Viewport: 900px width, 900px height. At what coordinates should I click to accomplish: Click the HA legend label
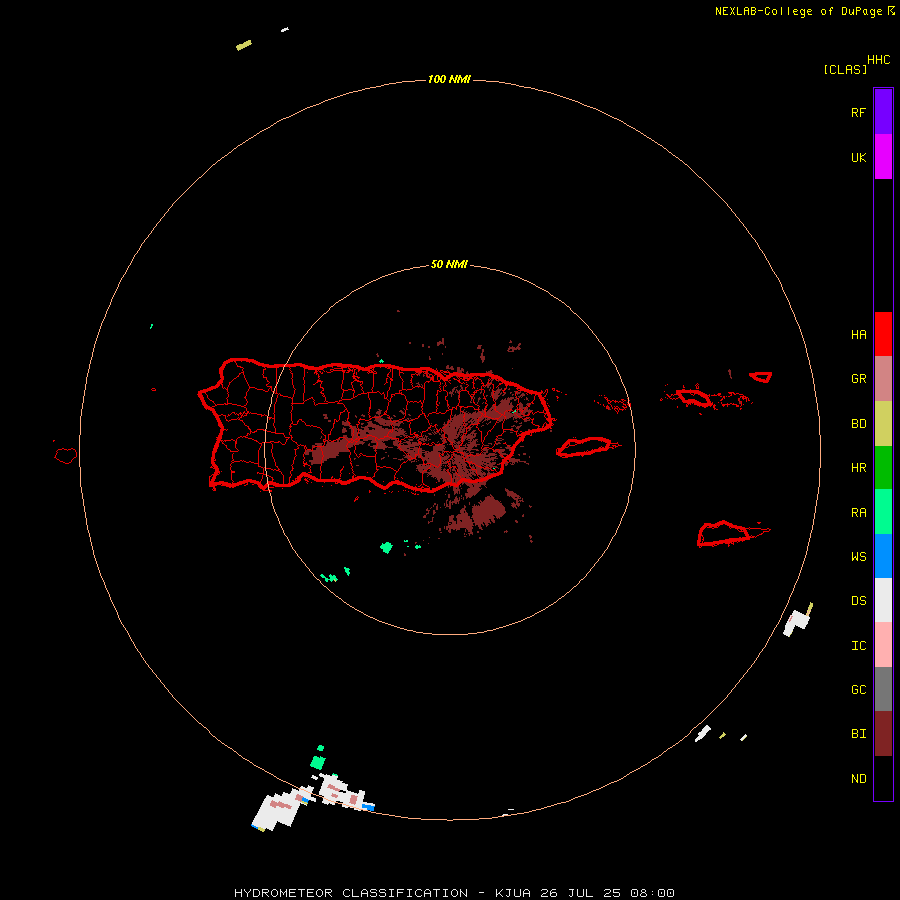858,335
